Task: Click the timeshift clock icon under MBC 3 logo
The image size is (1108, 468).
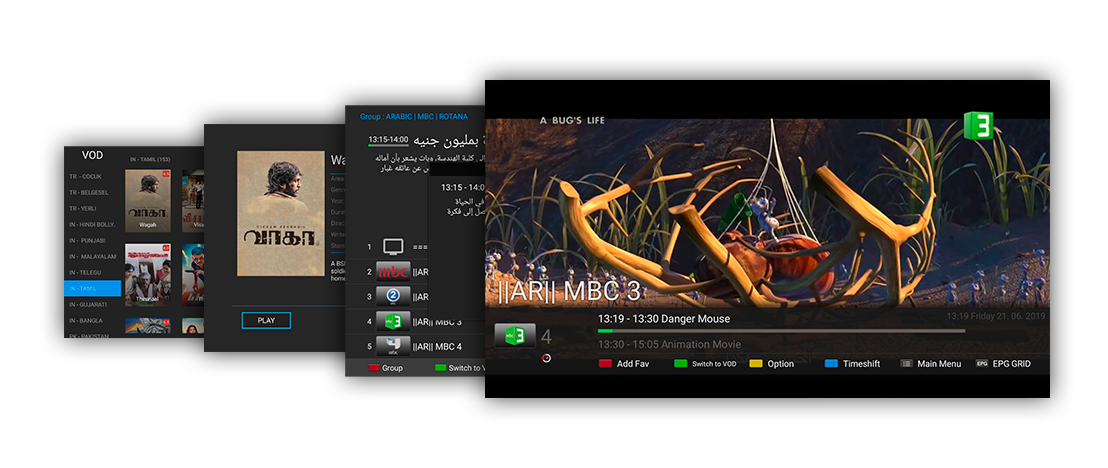Action: [546, 357]
